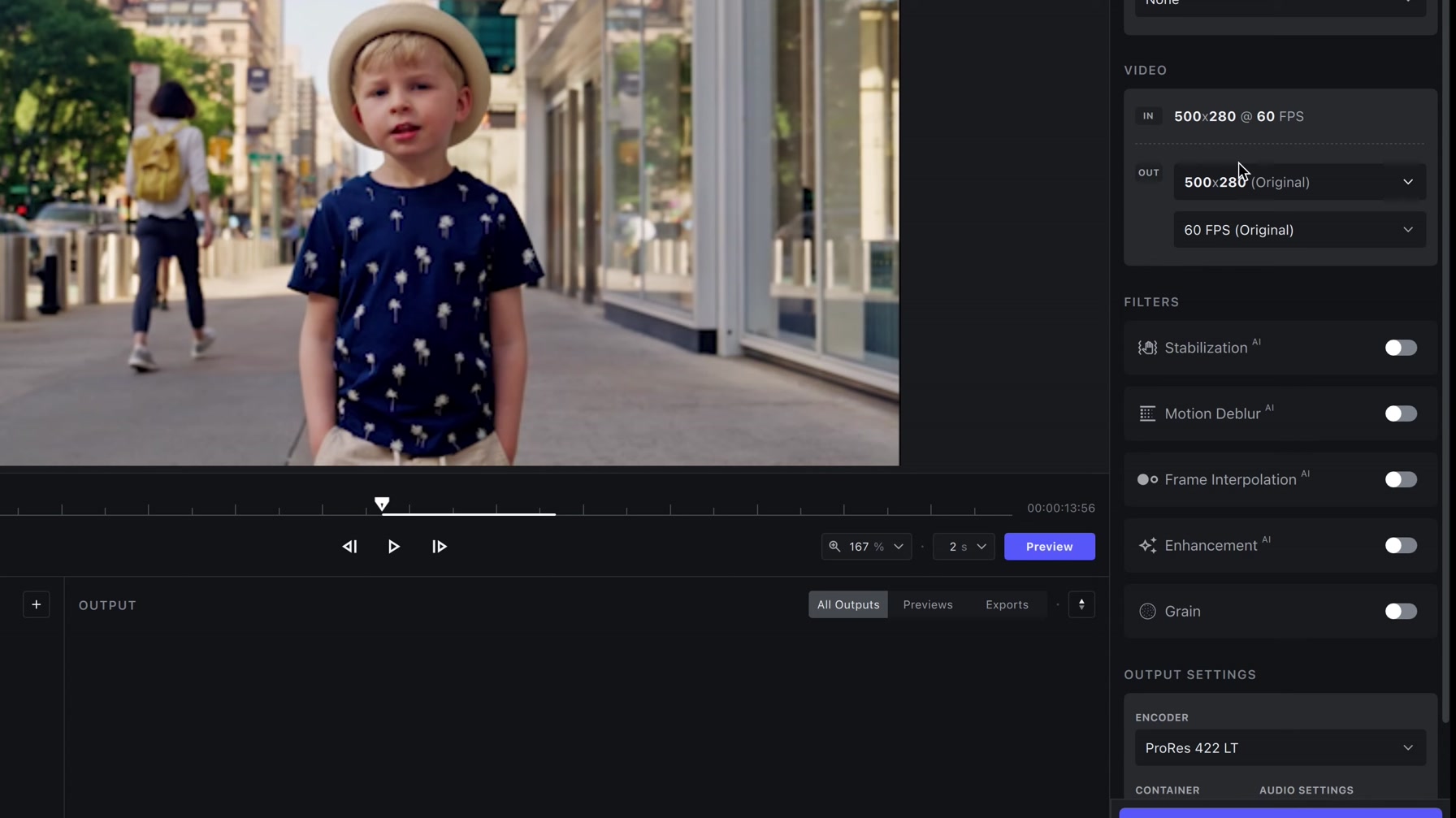
Task: Click the Enhancement sparkle icon
Action: point(1147,546)
